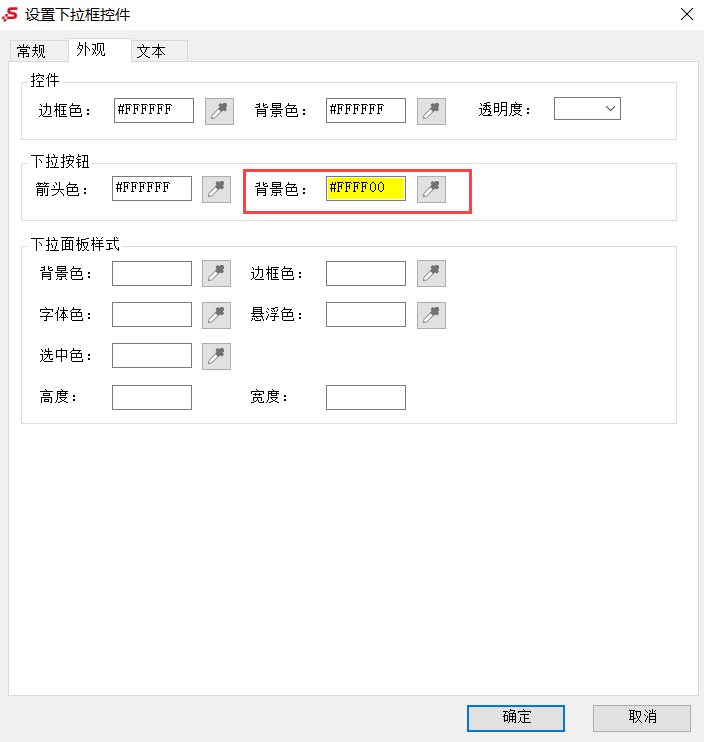The height and width of the screenshot is (742, 704).
Task: Click the yellow #FFFF00 color field
Action: [x=366, y=188]
